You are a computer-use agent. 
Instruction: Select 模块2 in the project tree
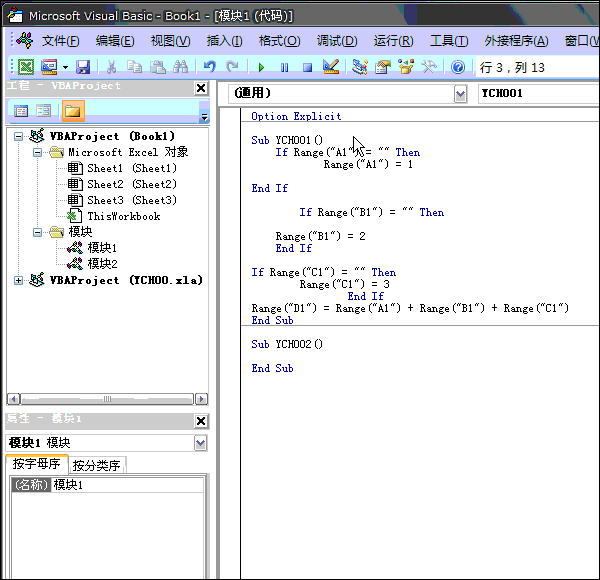[x=102, y=264]
